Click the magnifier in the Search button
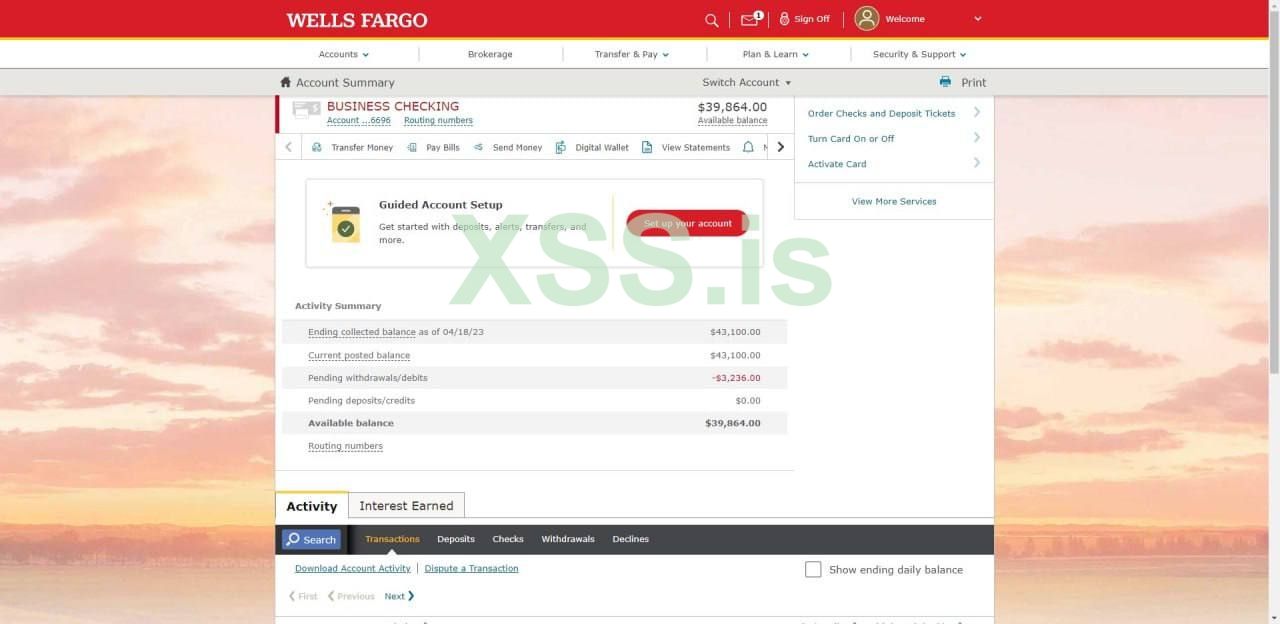 point(293,539)
